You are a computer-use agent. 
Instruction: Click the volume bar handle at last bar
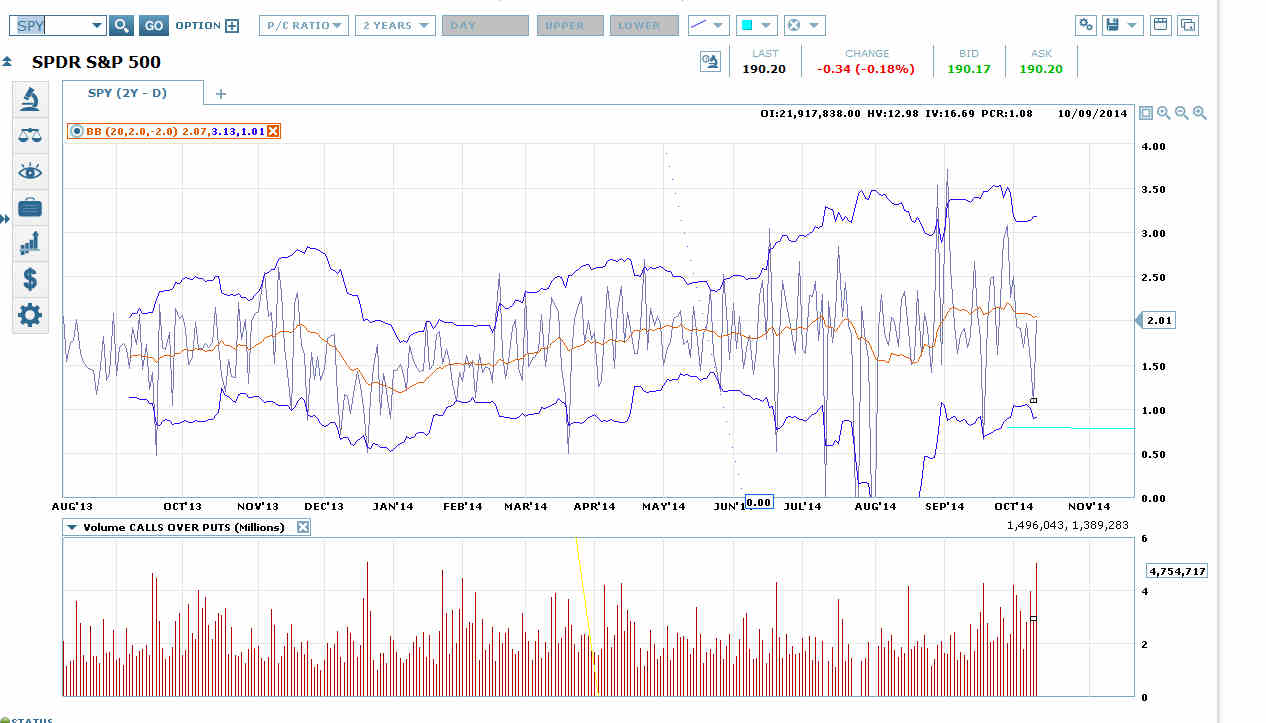click(1033, 619)
